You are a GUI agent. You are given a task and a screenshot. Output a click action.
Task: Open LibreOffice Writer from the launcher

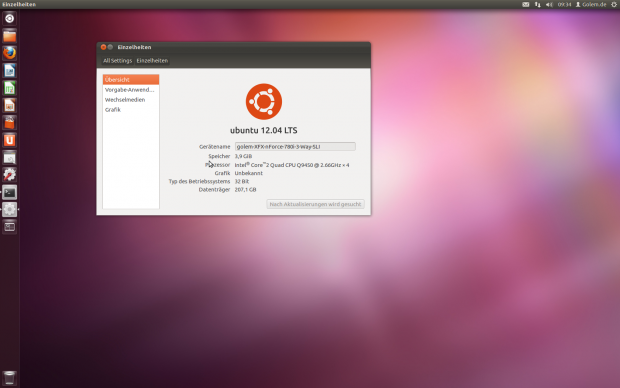pos(9,71)
